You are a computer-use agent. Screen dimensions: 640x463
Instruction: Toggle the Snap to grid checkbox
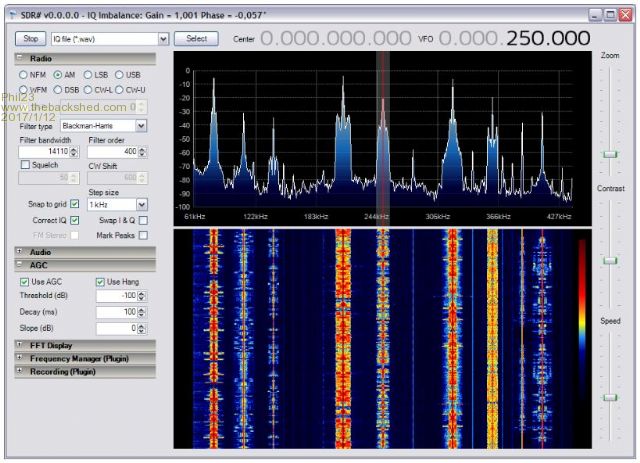click(x=75, y=204)
